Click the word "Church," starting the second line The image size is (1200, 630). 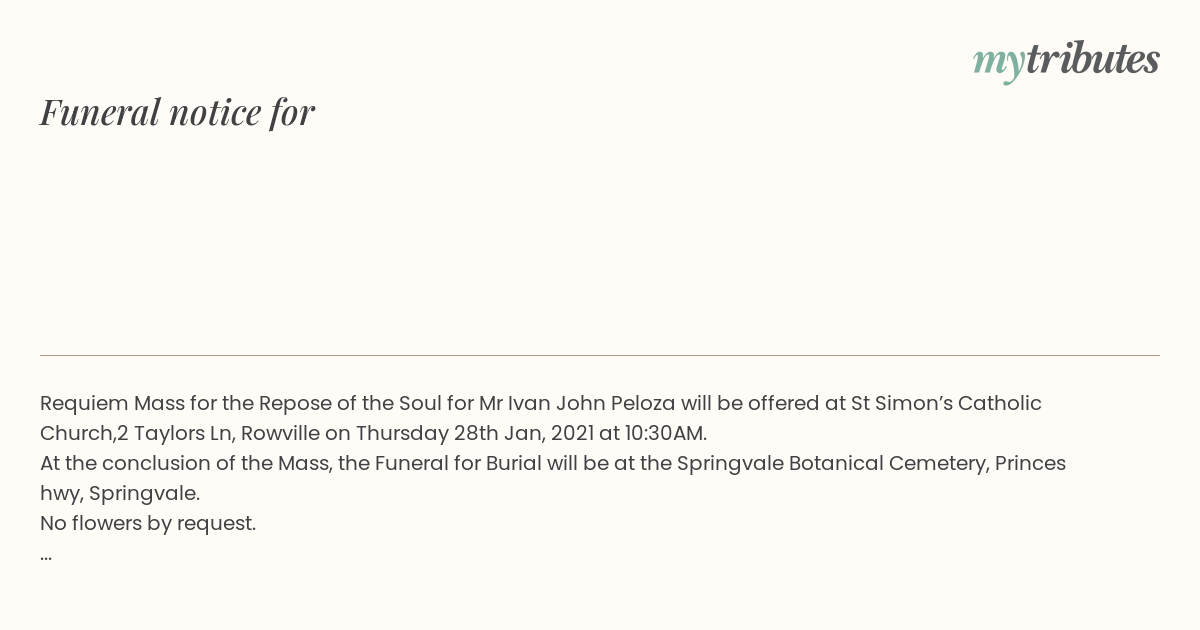78,433
